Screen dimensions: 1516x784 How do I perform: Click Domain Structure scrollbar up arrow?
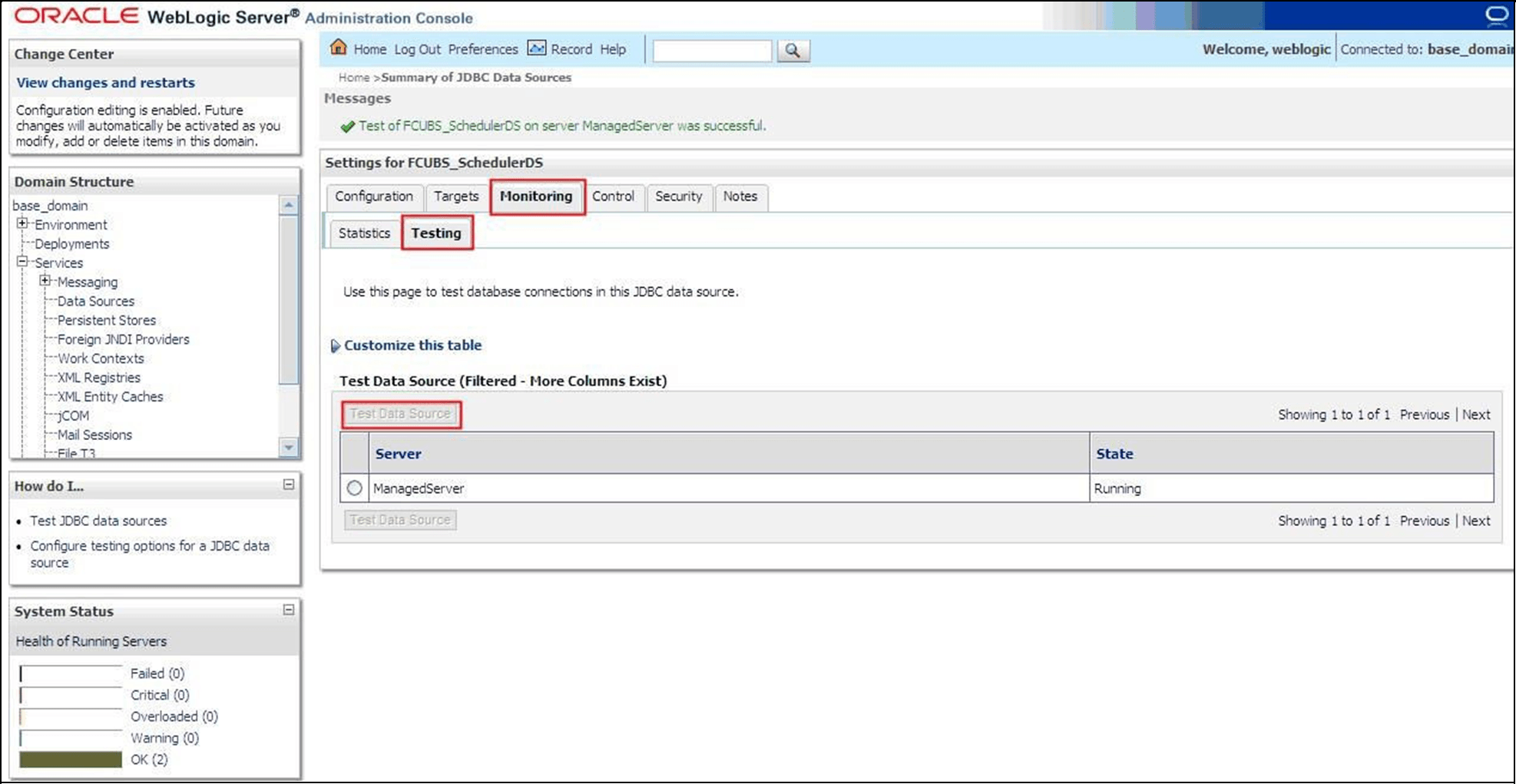tap(288, 205)
